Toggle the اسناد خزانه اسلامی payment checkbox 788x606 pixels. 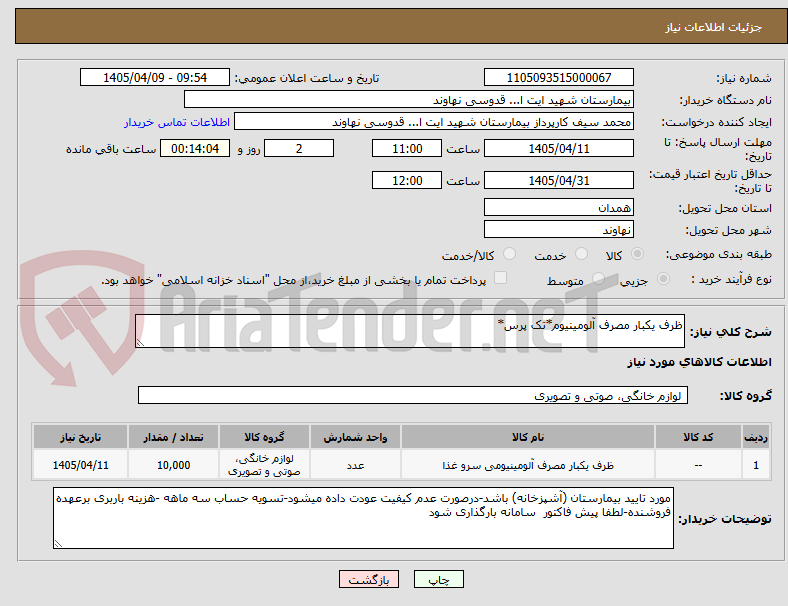(500, 278)
